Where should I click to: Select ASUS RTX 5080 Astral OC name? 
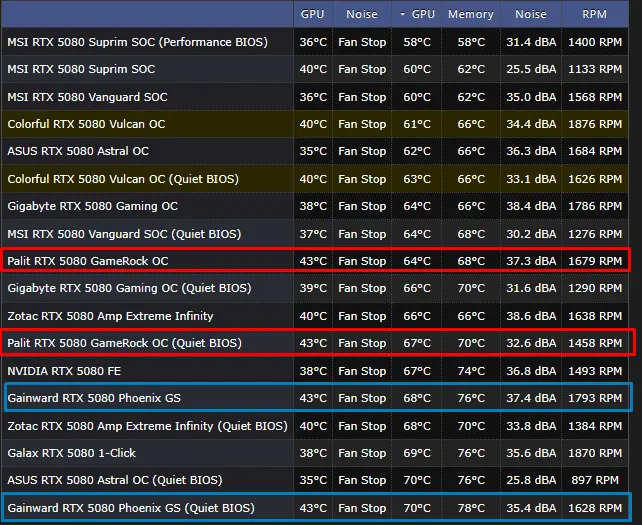(78, 151)
